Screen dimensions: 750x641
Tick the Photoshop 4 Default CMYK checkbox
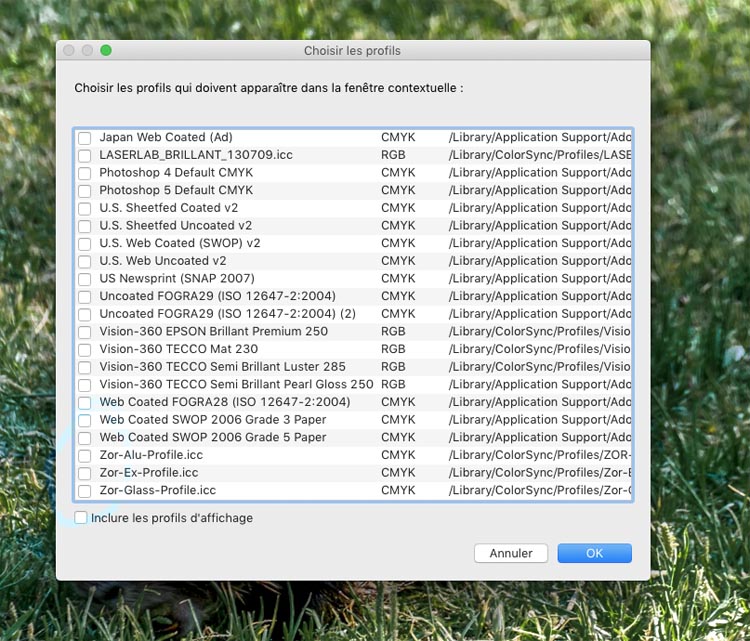85,173
